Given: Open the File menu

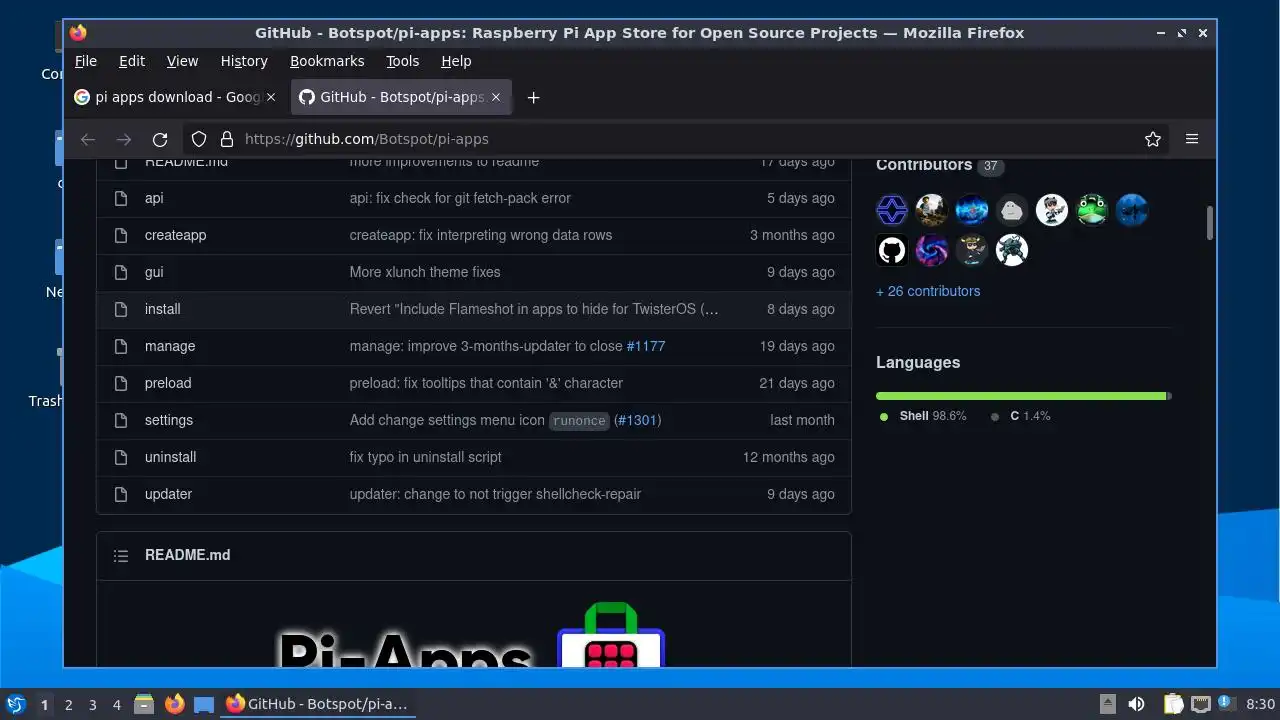Looking at the screenshot, I should (86, 61).
